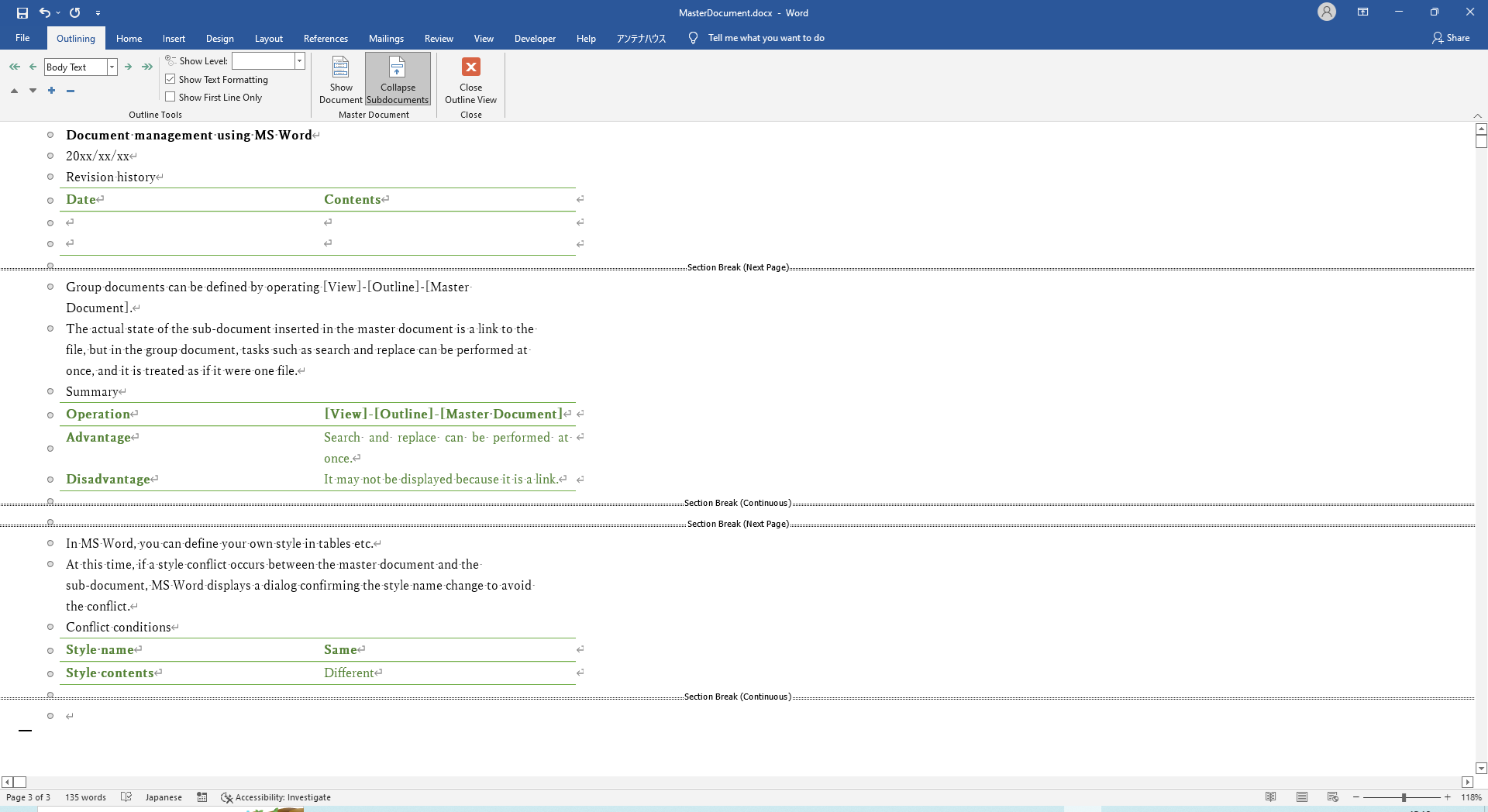The width and height of the screenshot is (1488, 812).
Task: Select the outline bullet beside Conflict conditions
Action: 50,627
